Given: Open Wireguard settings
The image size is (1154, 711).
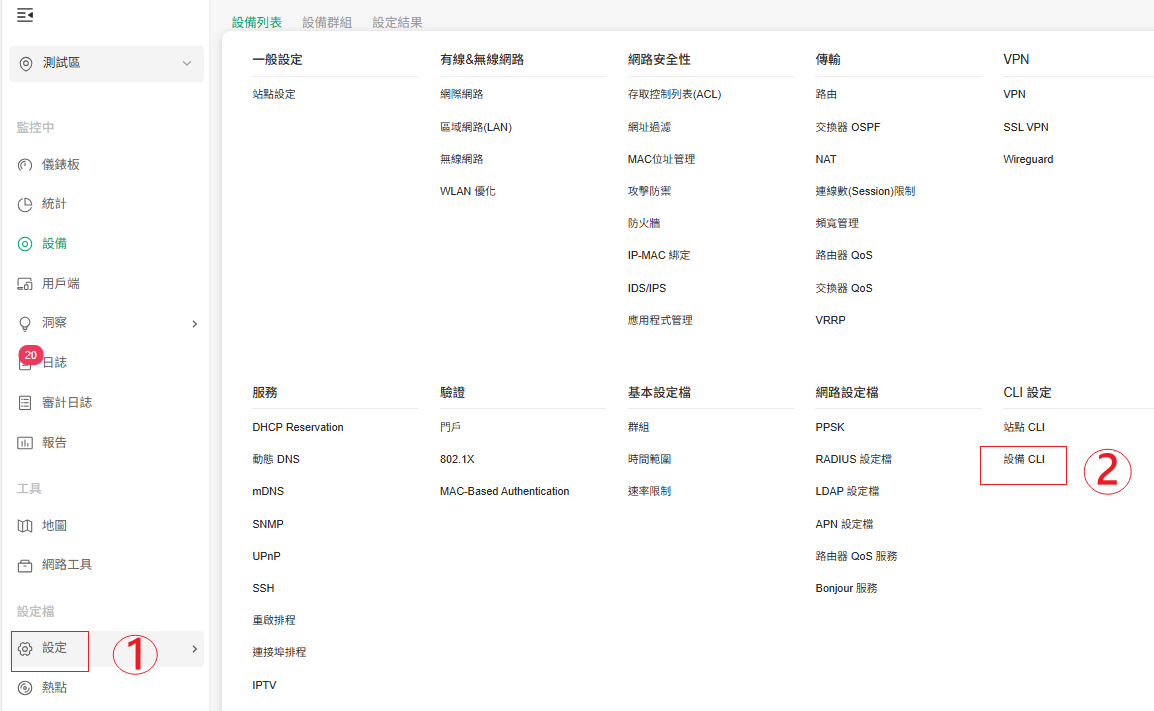Looking at the screenshot, I should click(1027, 159).
